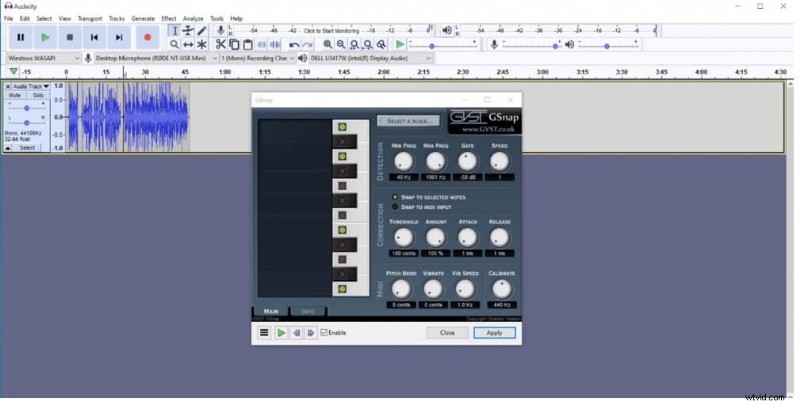Open the Analyze menu
800x405 pixels.
(193, 18)
